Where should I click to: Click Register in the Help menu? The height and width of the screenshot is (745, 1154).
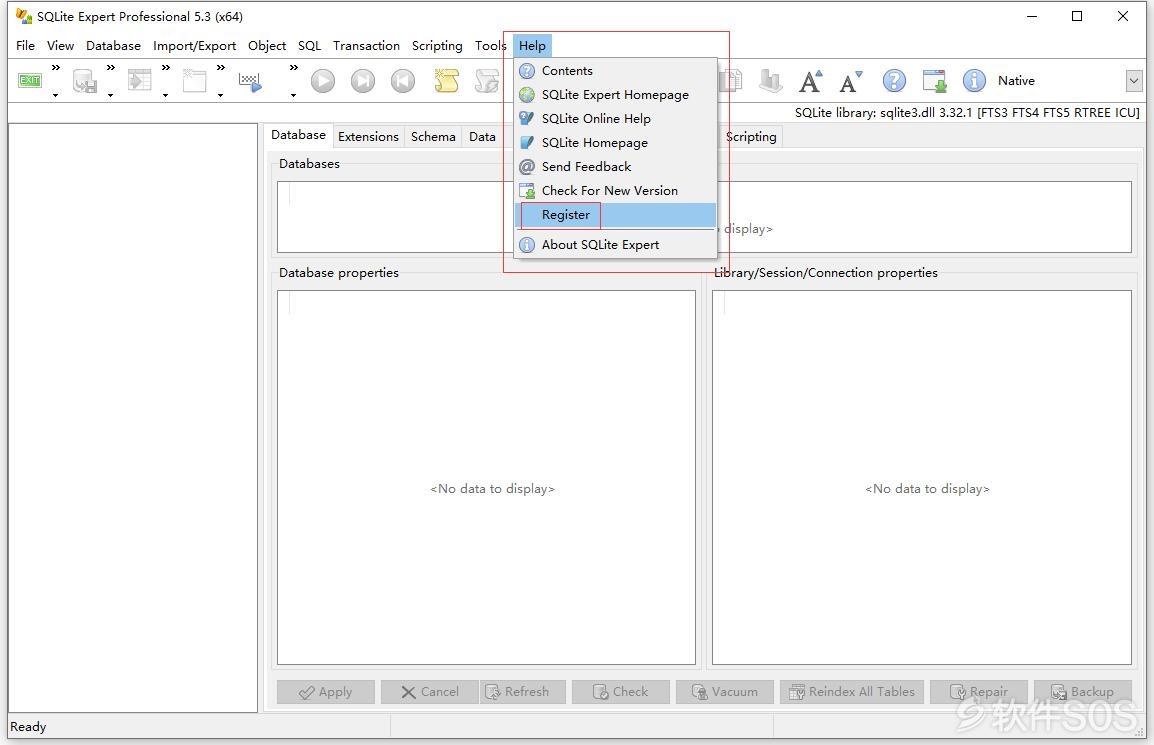click(x=615, y=215)
